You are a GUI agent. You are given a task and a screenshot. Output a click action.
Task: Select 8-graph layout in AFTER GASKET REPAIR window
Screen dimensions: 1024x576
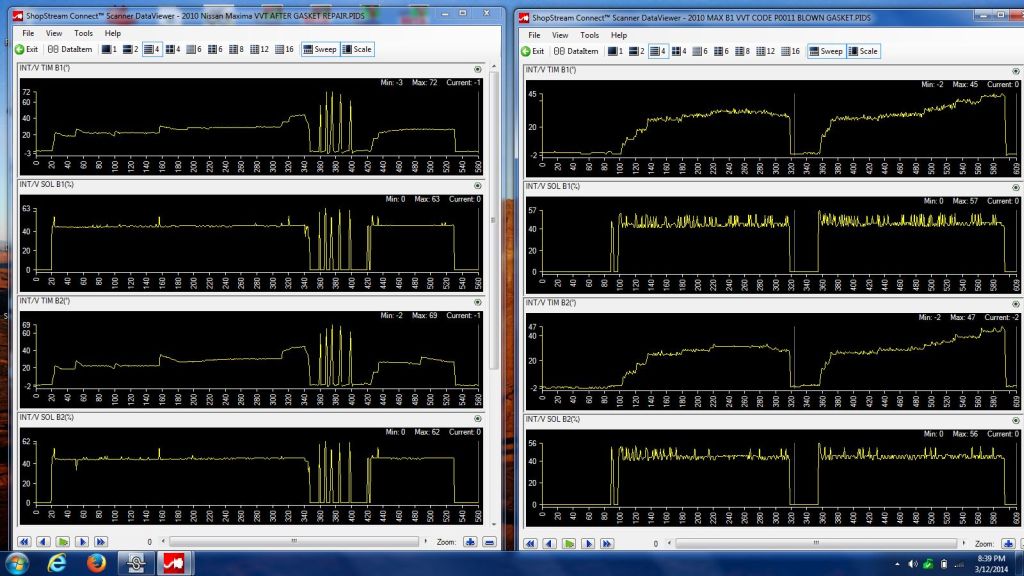(236, 49)
